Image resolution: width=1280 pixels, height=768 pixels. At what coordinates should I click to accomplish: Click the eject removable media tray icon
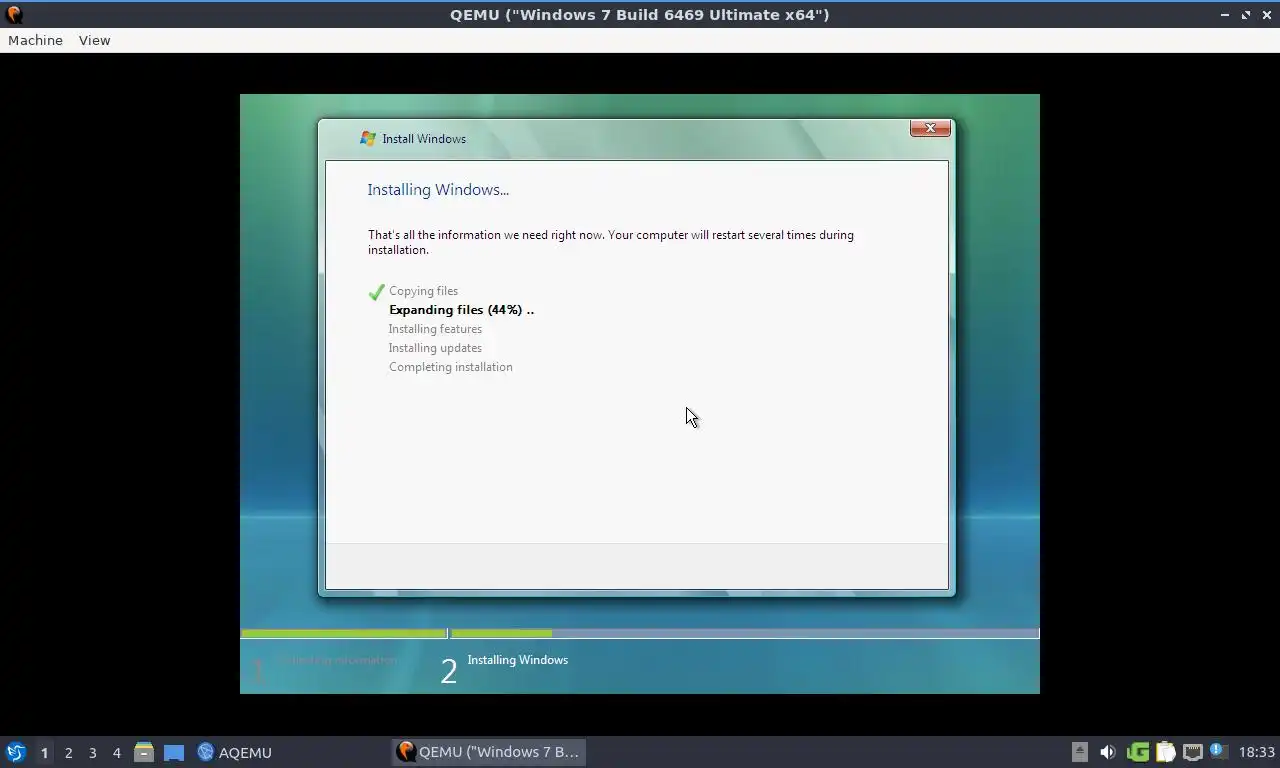pyautogui.click(x=1080, y=752)
